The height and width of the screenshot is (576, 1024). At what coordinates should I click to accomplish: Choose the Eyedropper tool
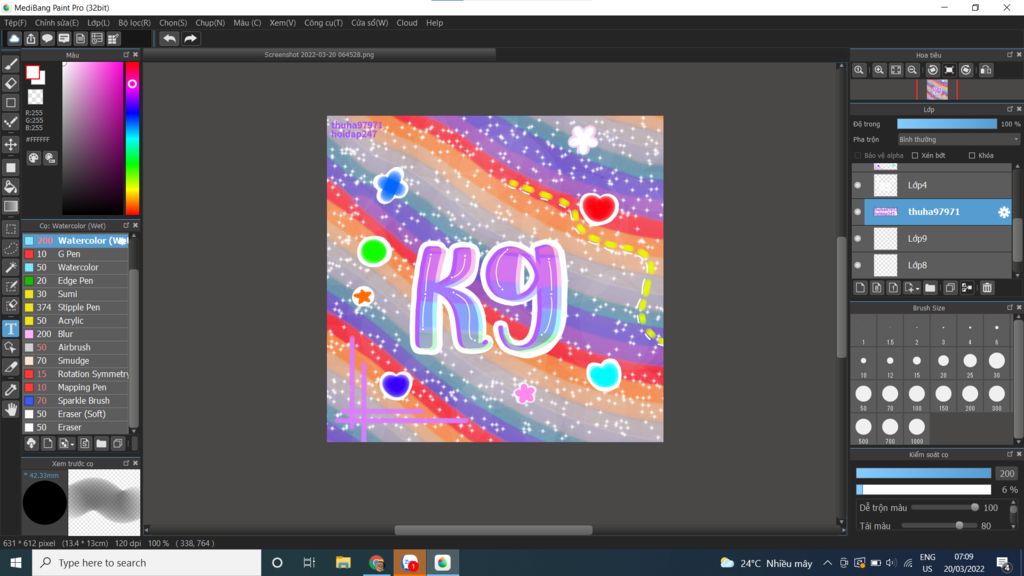[x=11, y=389]
